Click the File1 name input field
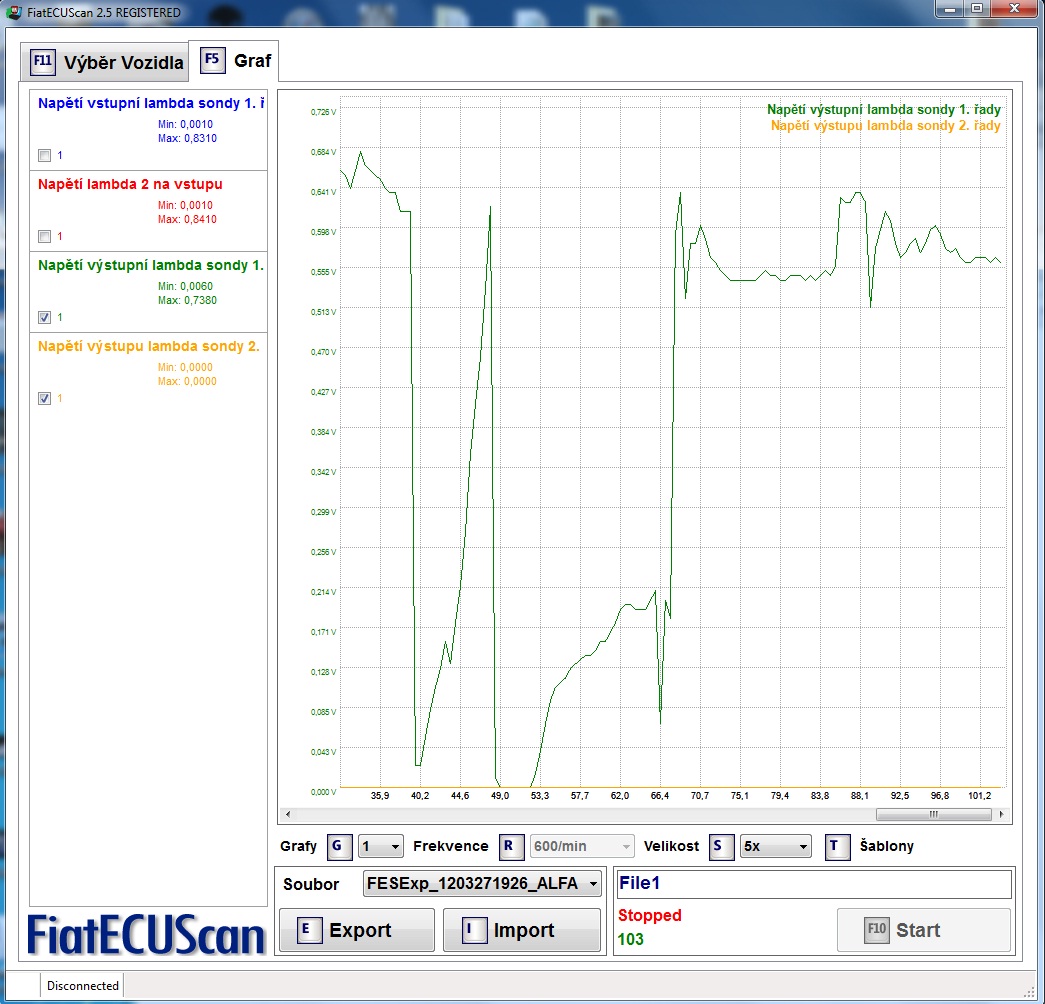Image resolution: width=1045 pixels, height=1004 pixels. (813, 884)
